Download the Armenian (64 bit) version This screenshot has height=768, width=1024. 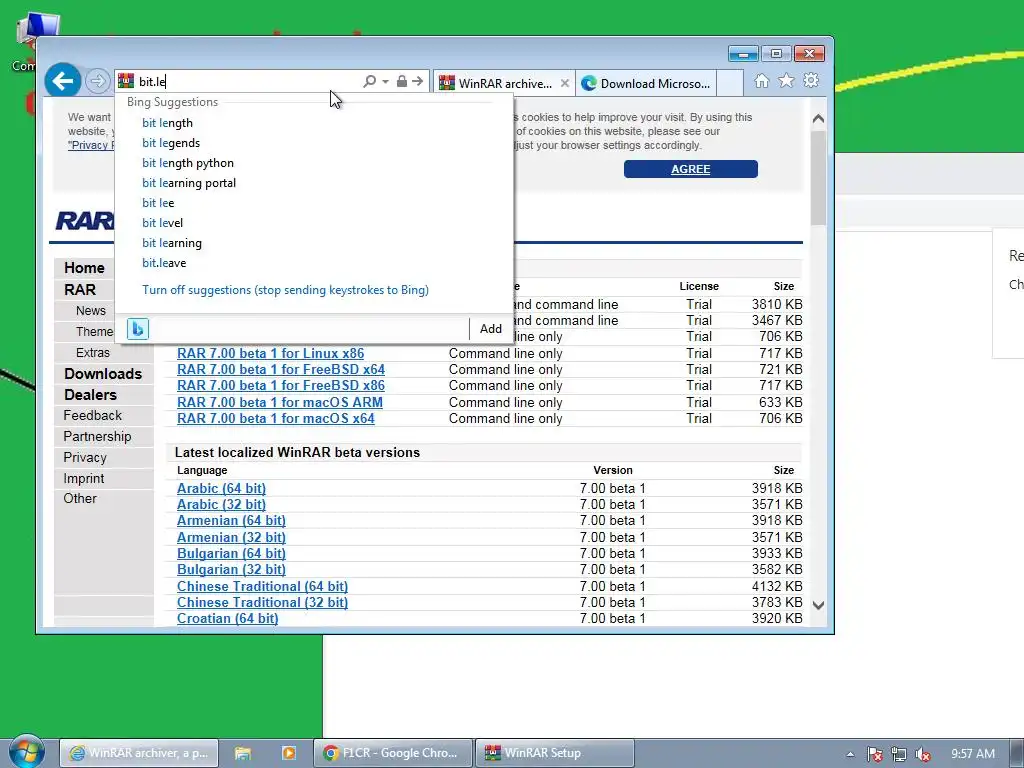click(231, 520)
